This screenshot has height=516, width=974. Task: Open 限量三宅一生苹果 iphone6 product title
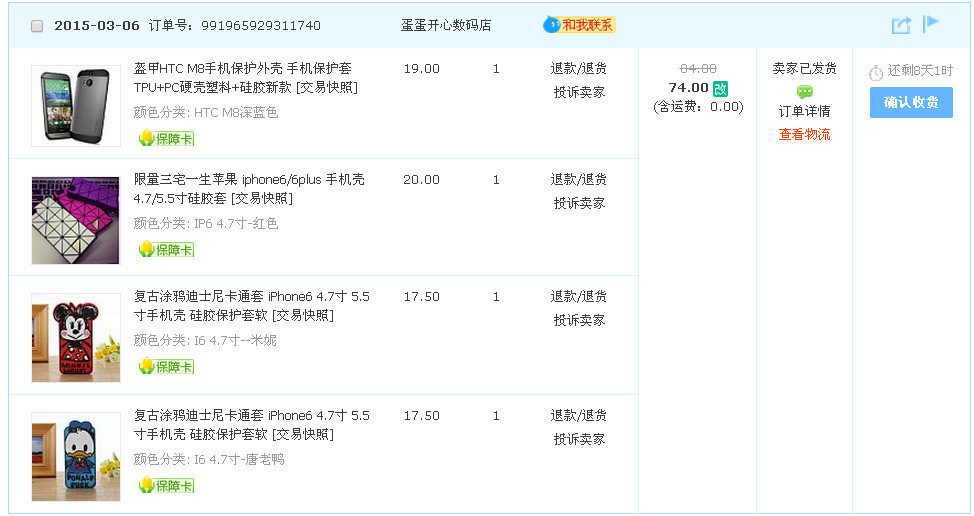[x=249, y=189]
